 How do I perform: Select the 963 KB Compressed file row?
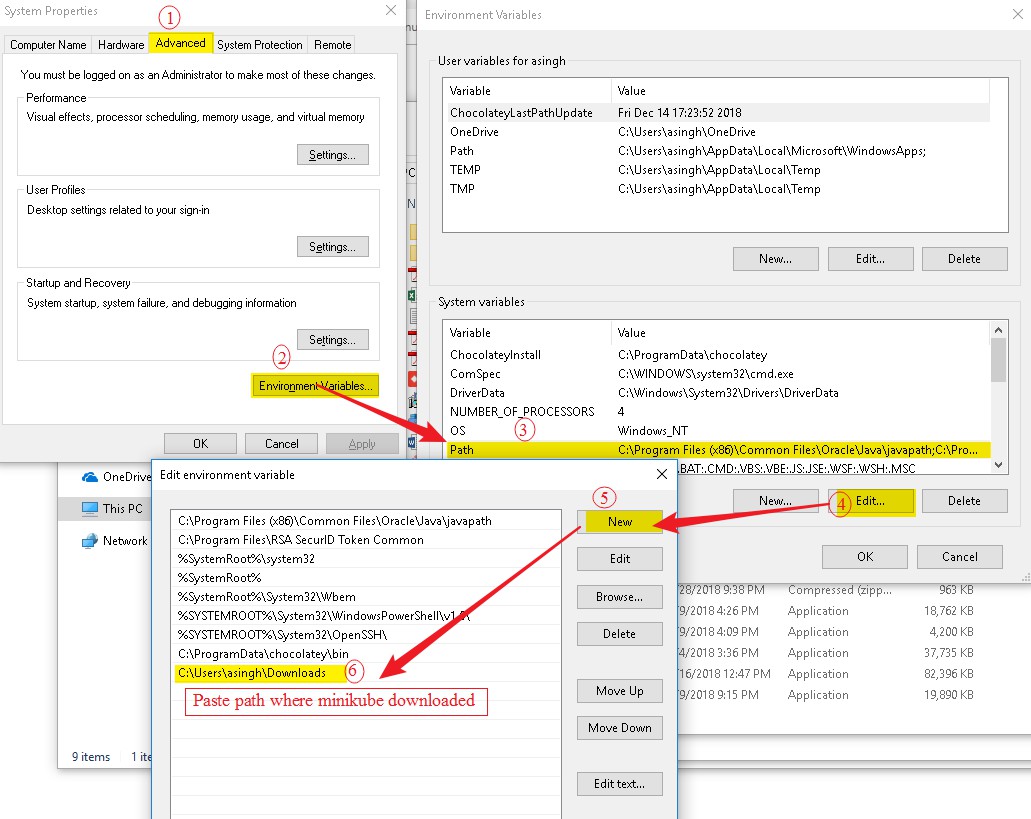[827, 590]
